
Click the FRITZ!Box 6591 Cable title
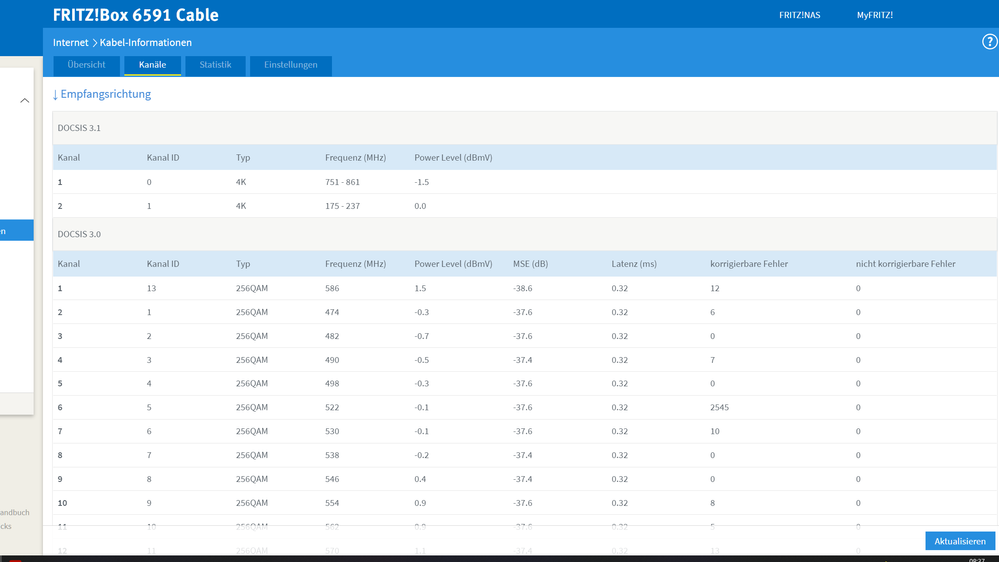click(x=136, y=15)
